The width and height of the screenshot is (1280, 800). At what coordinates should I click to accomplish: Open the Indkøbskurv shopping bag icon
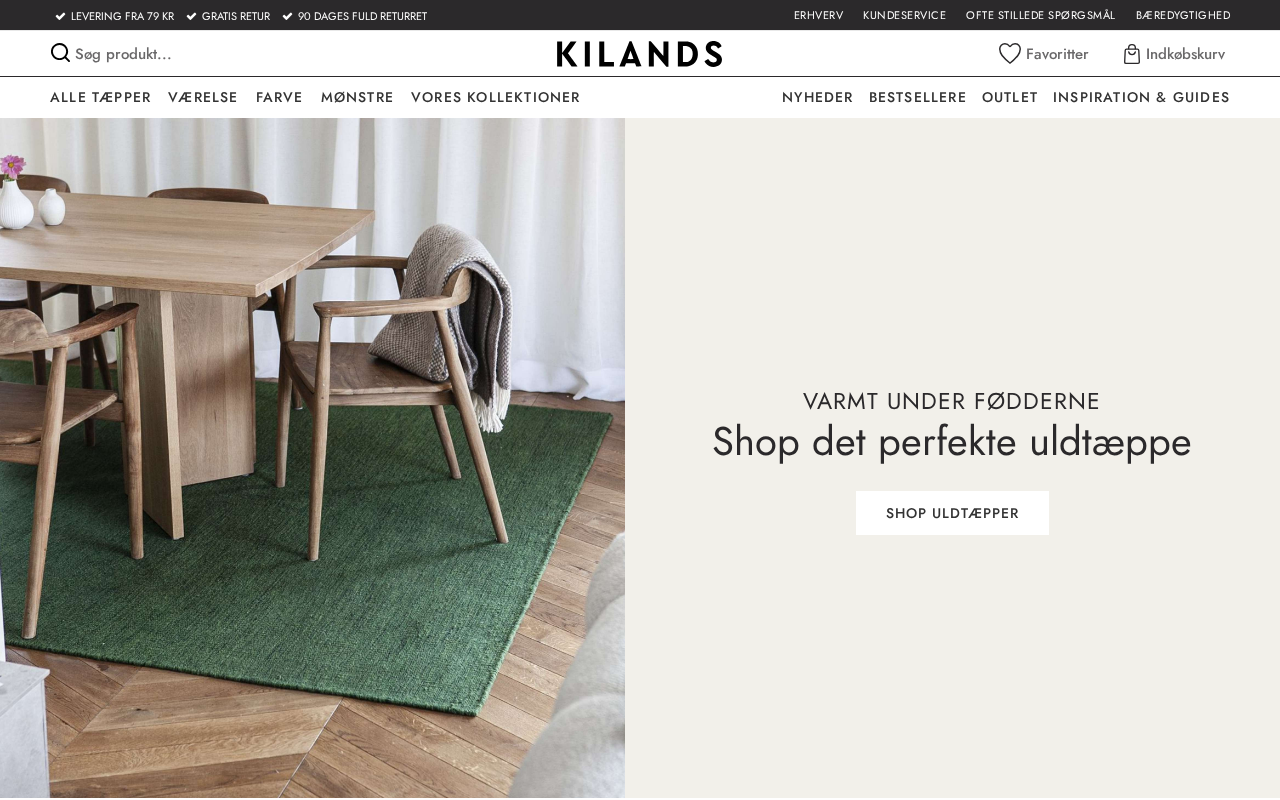click(1132, 54)
